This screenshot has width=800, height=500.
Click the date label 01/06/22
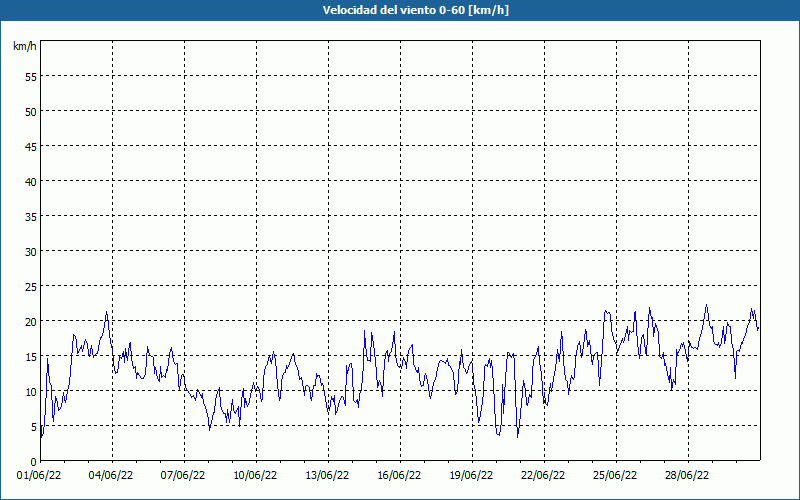point(39,476)
